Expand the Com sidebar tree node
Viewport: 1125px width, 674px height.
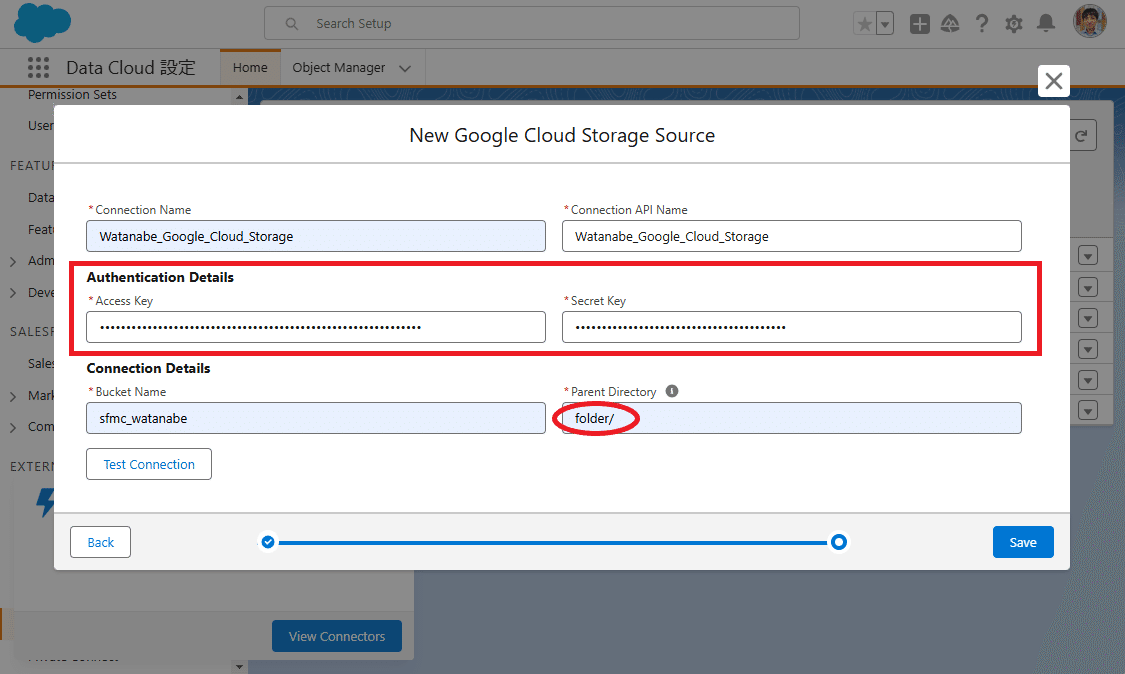coord(13,428)
